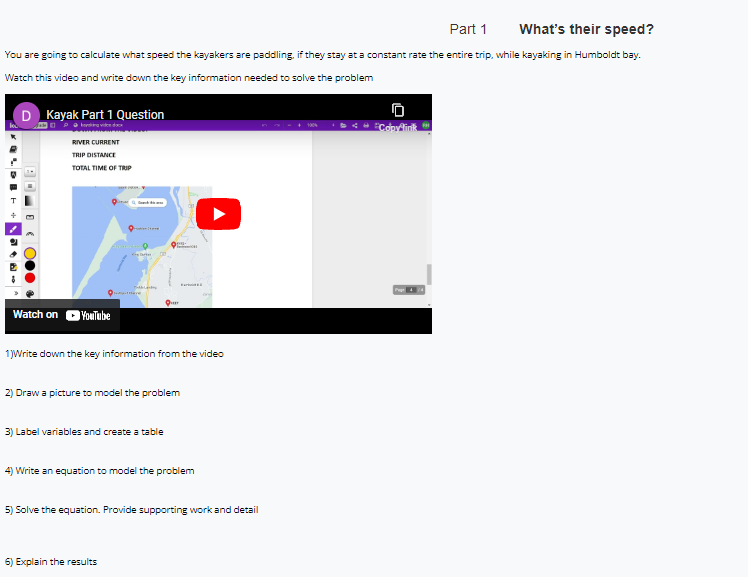Select the signature pen tool in video toolbar
This screenshot has width=748, height=577.
(13, 279)
